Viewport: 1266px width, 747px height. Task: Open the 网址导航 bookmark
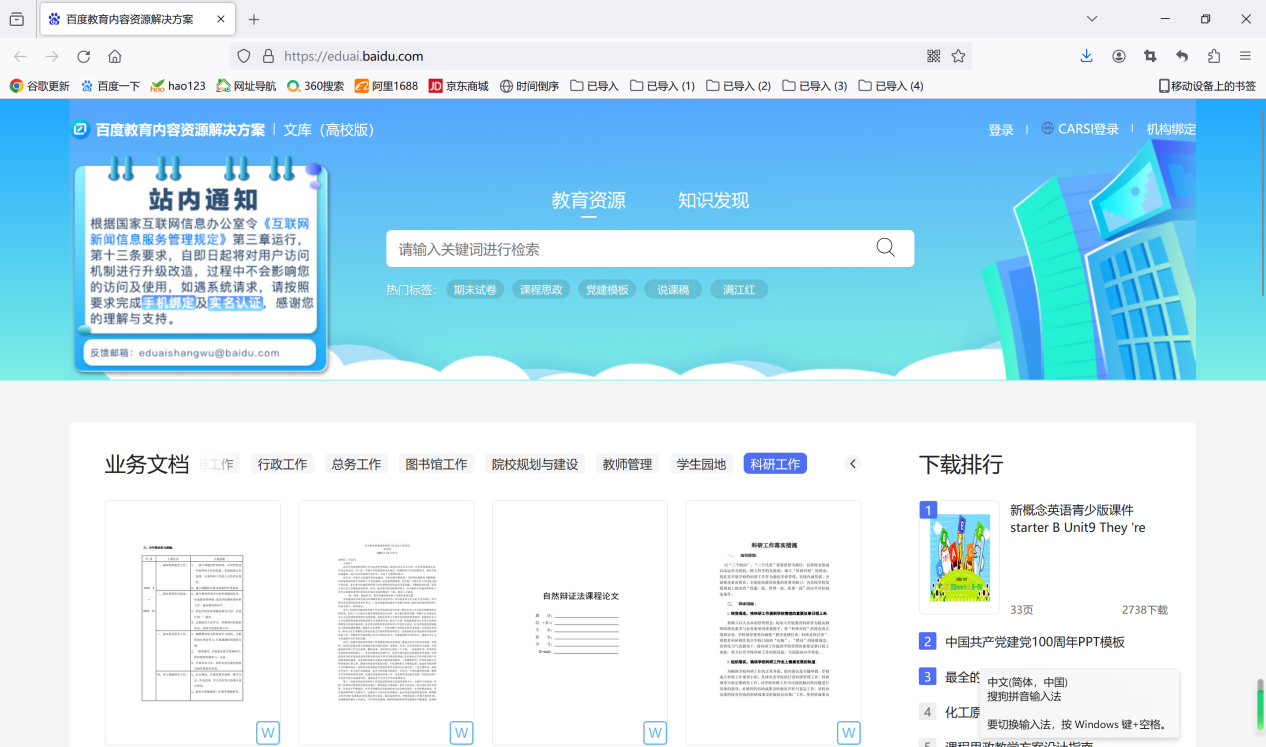(x=246, y=86)
